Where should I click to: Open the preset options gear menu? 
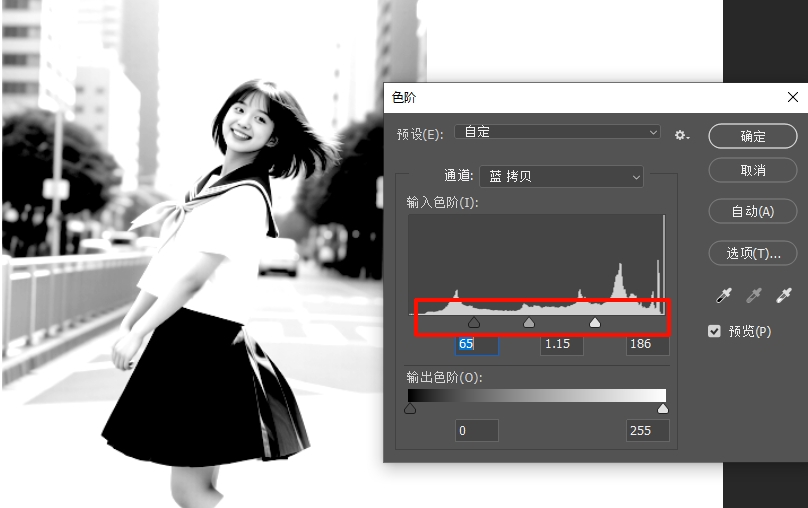click(682, 135)
